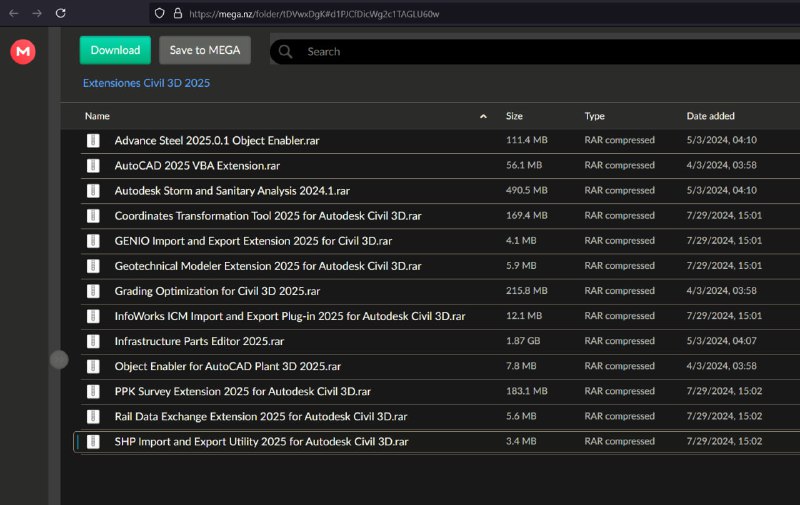Click the 215.8 MB size value

click(527, 291)
